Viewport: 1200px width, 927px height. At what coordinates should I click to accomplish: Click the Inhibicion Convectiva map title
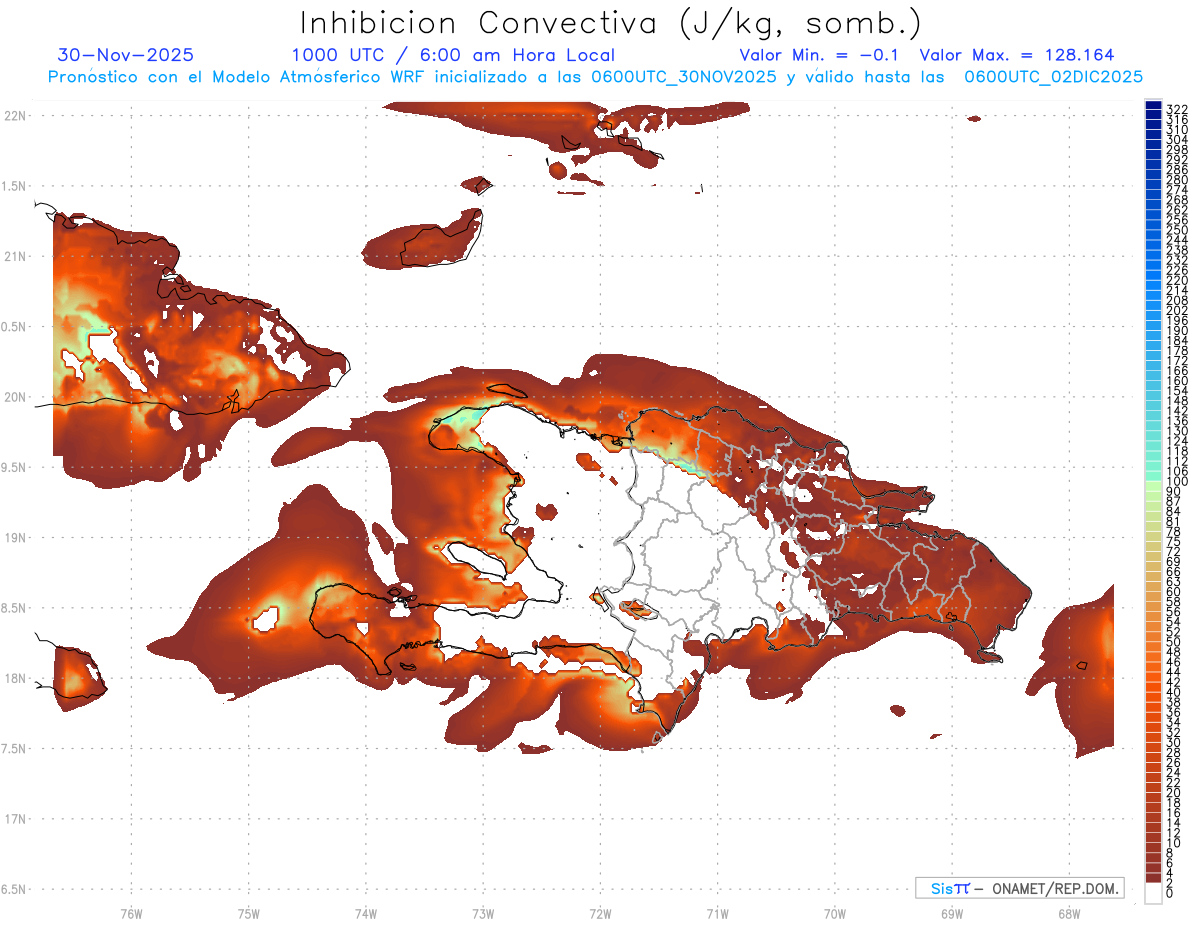pos(611,22)
